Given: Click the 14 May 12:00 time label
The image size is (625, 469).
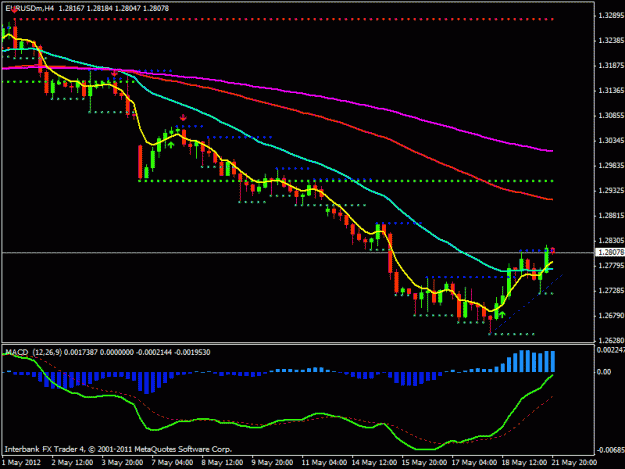Looking at the screenshot, I should 374,463.
